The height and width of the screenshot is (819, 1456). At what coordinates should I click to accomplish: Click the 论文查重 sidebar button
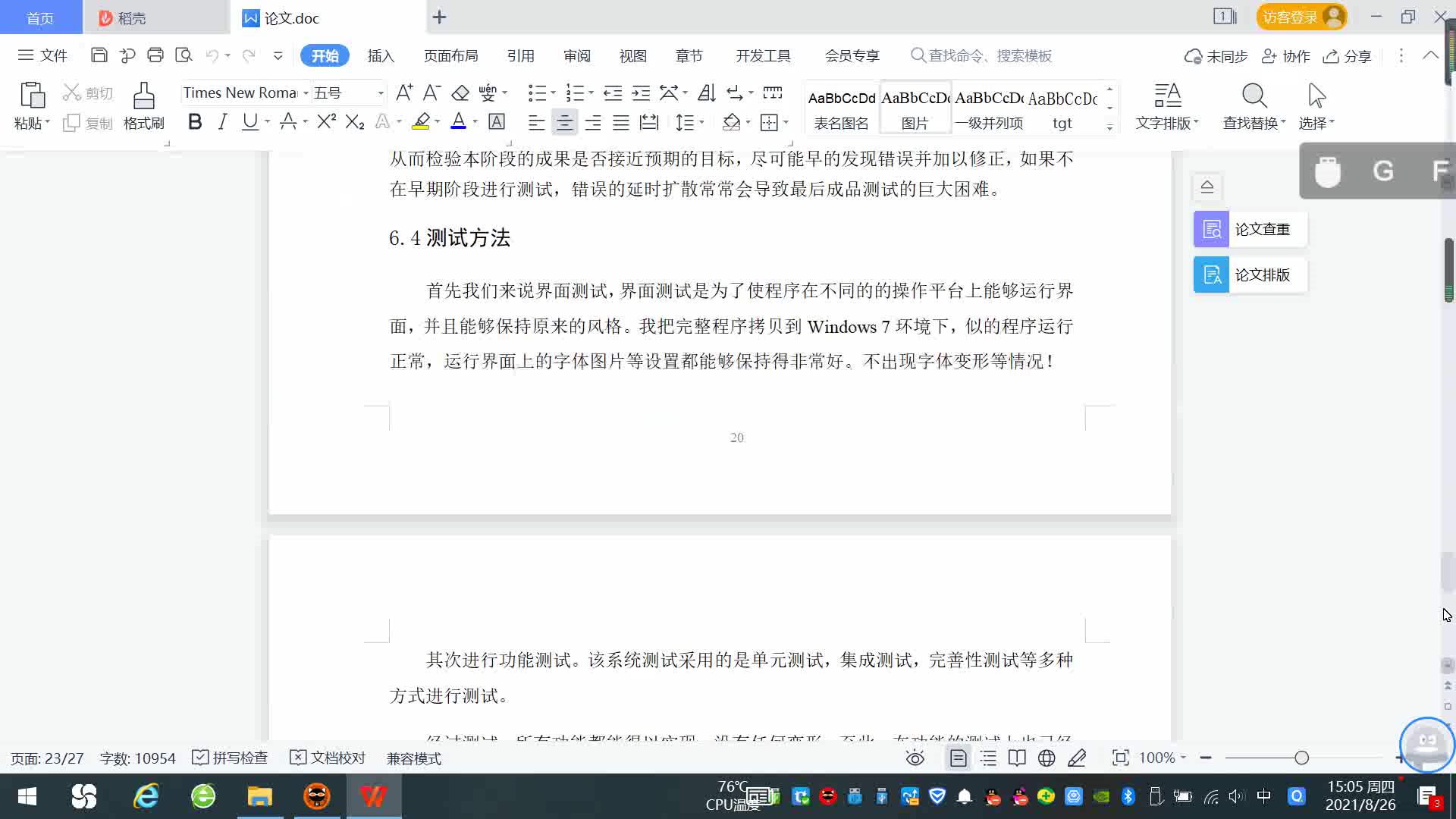(x=1250, y=229)
